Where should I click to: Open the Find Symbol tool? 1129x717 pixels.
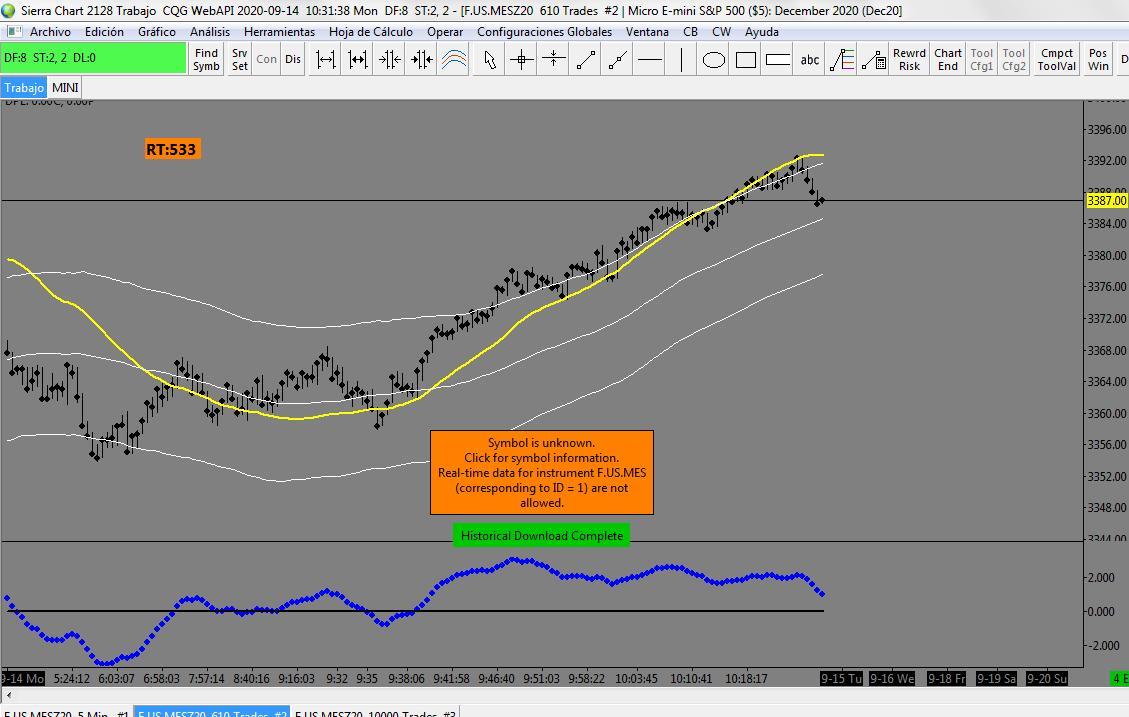[x=206, y=59]
